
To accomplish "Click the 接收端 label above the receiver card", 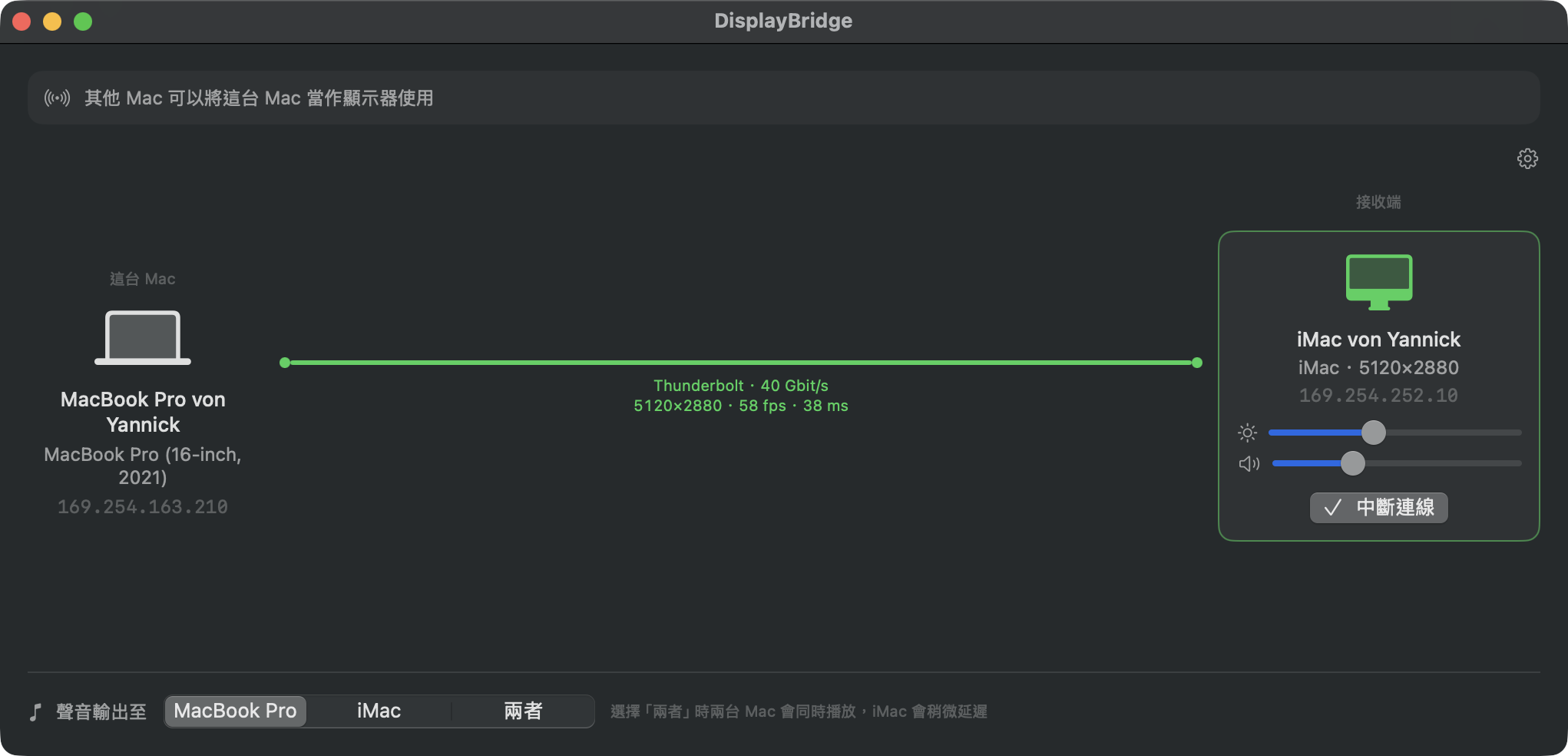I will 1378,202.
